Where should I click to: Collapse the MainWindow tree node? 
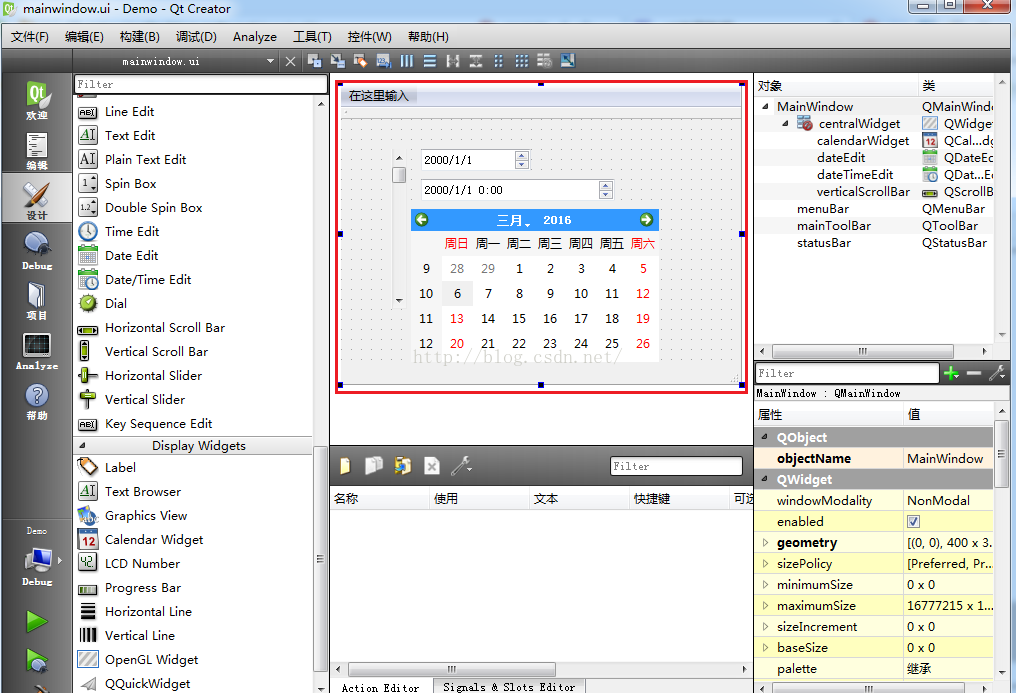click(x=765, y=106)
